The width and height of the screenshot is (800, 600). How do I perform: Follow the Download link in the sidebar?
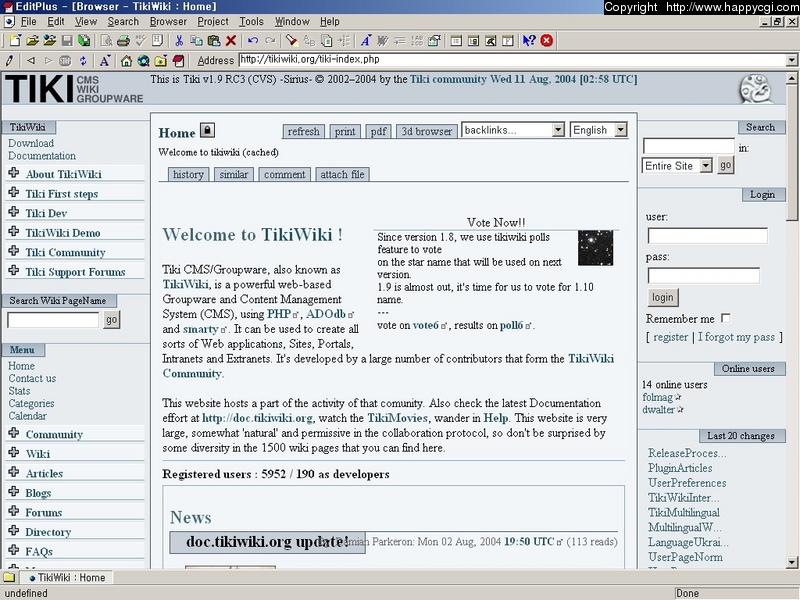31,143
